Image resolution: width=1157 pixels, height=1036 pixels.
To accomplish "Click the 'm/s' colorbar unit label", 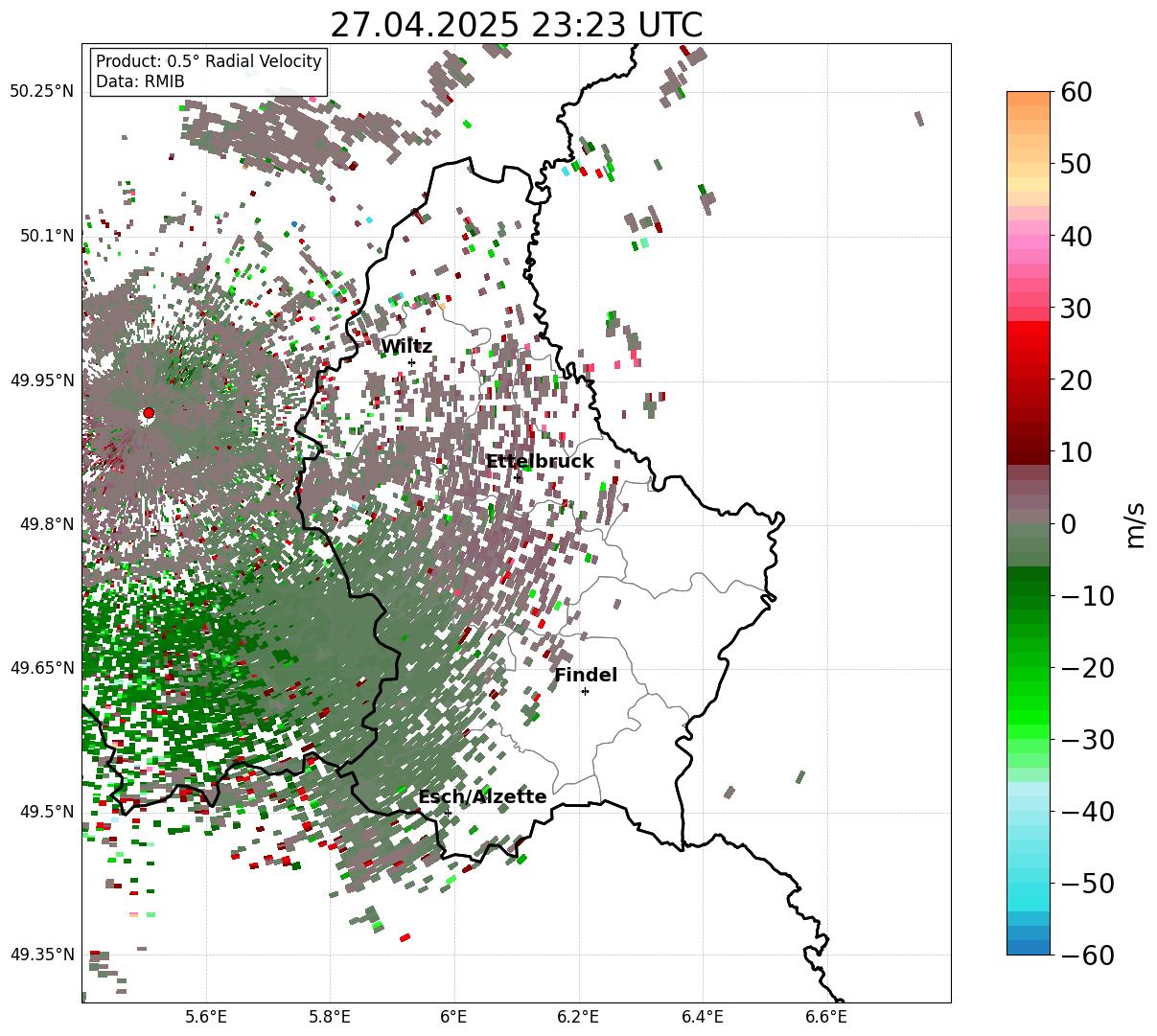I will (1136, 524).
